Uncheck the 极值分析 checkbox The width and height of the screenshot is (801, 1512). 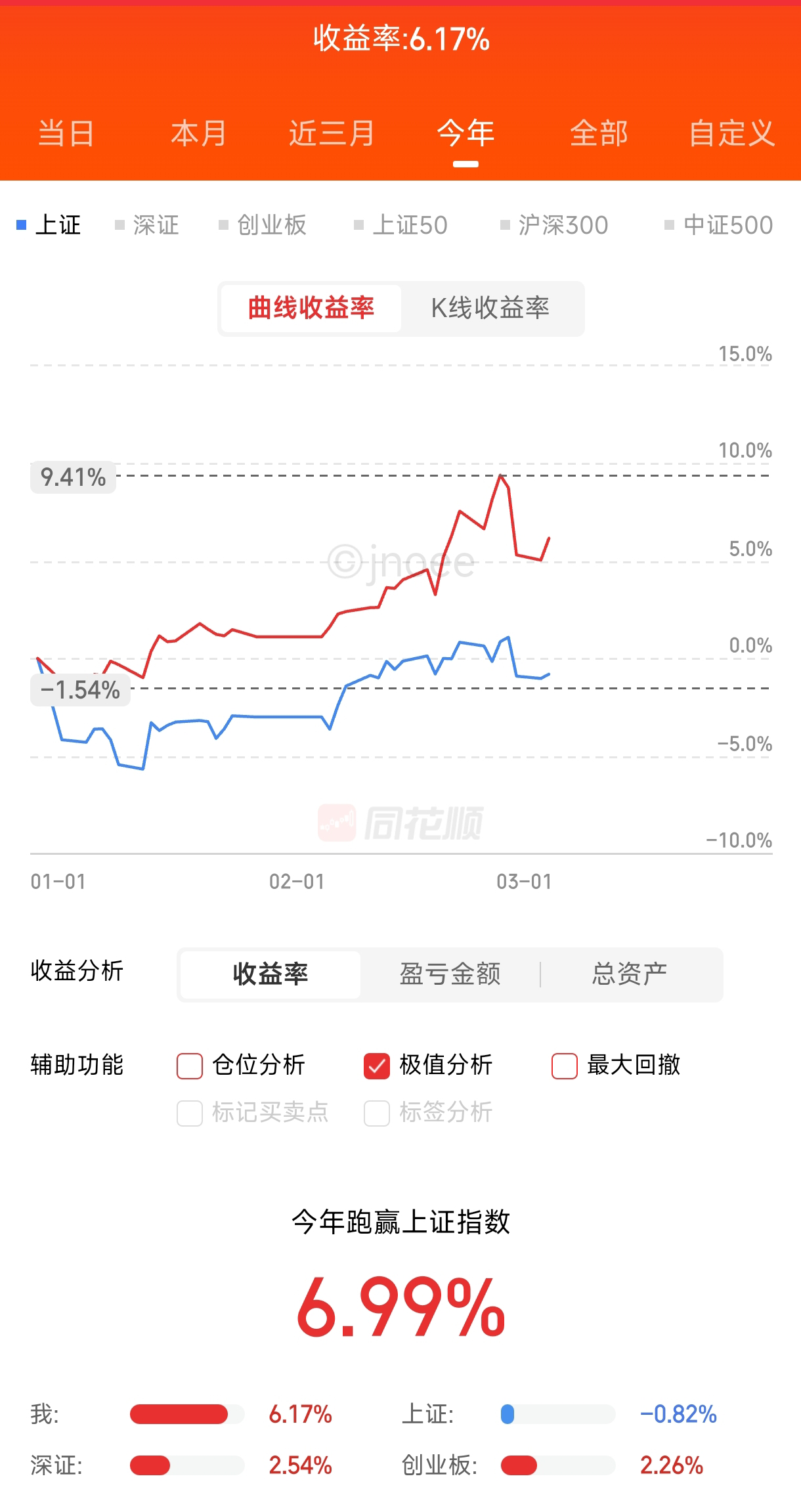[x=377, y=1066]
